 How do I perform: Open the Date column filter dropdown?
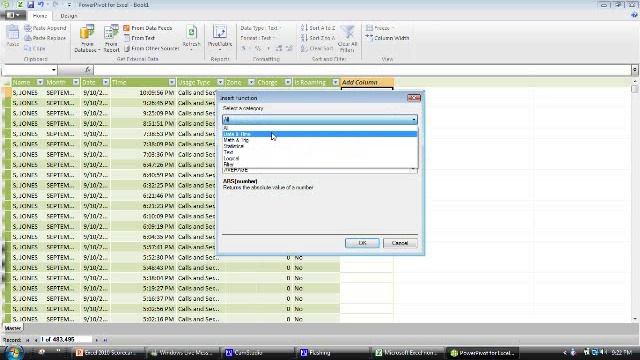[x=106, y=82]
